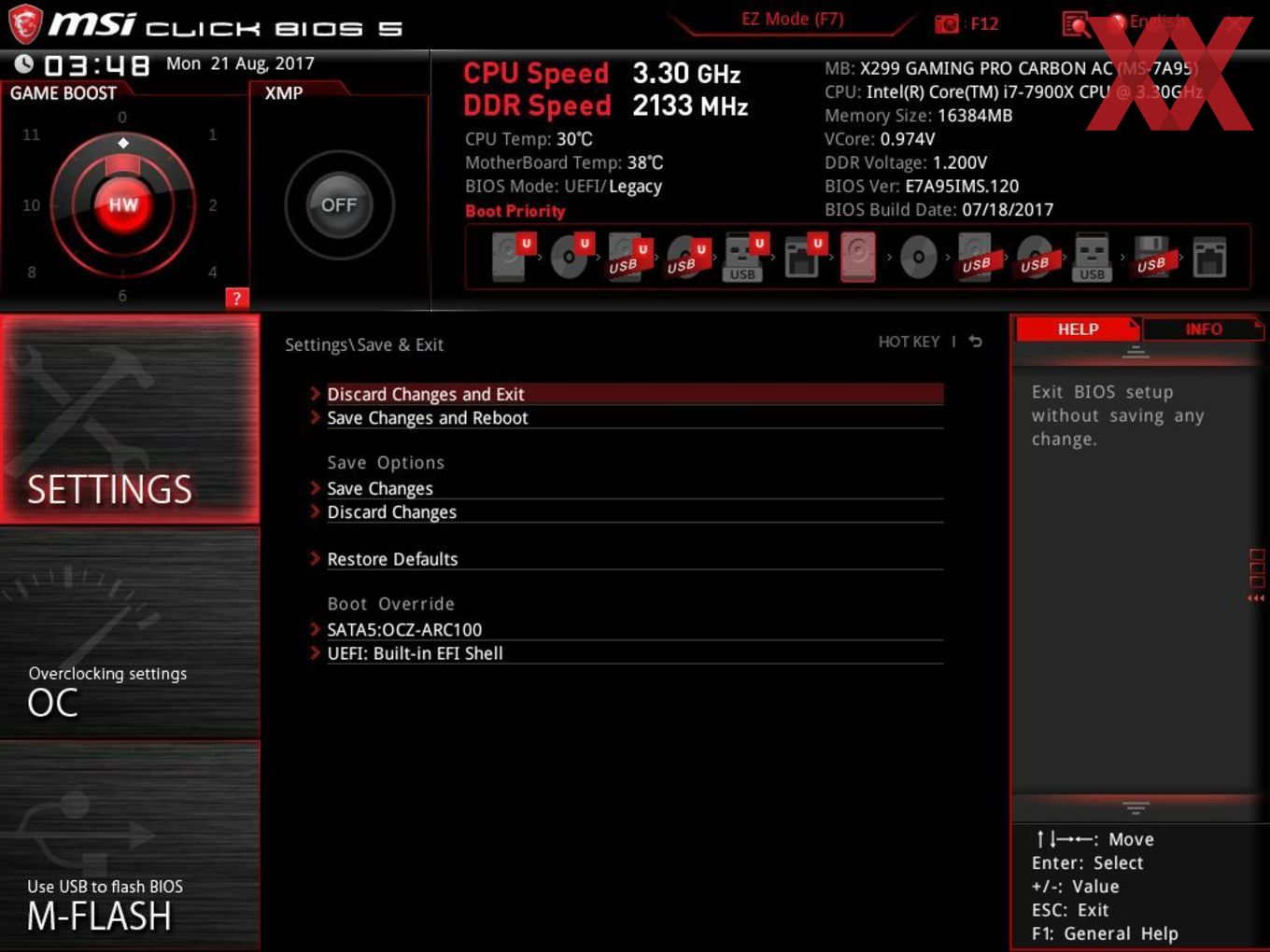Open the OC overclocking settings section
1270x952 pixels.
130,633
